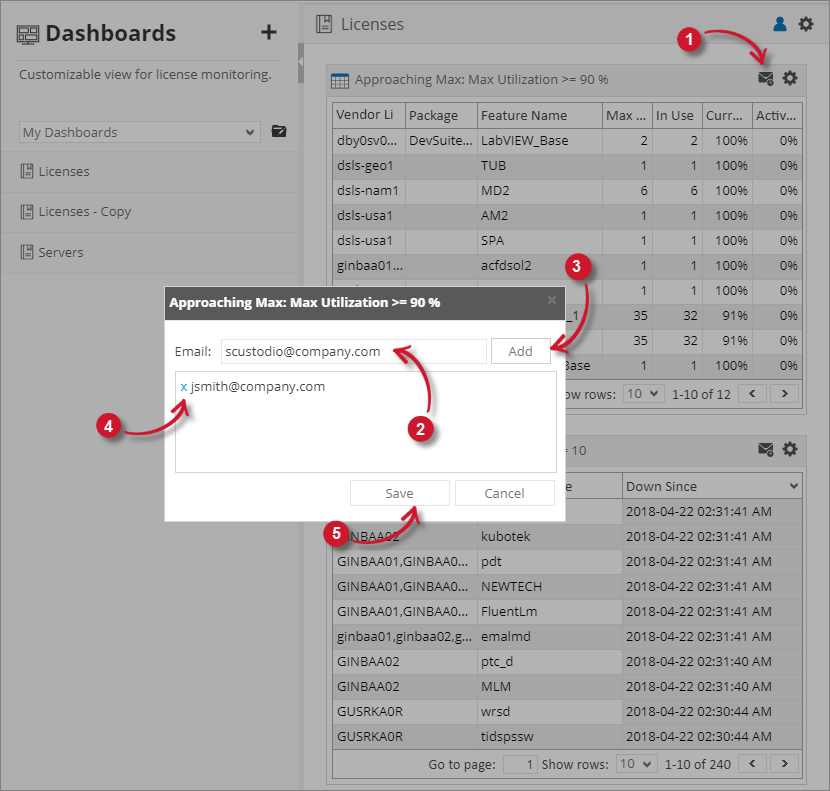Open gear settings of Approaching Max widget
The image size is (830, 791).
[790, 78]
